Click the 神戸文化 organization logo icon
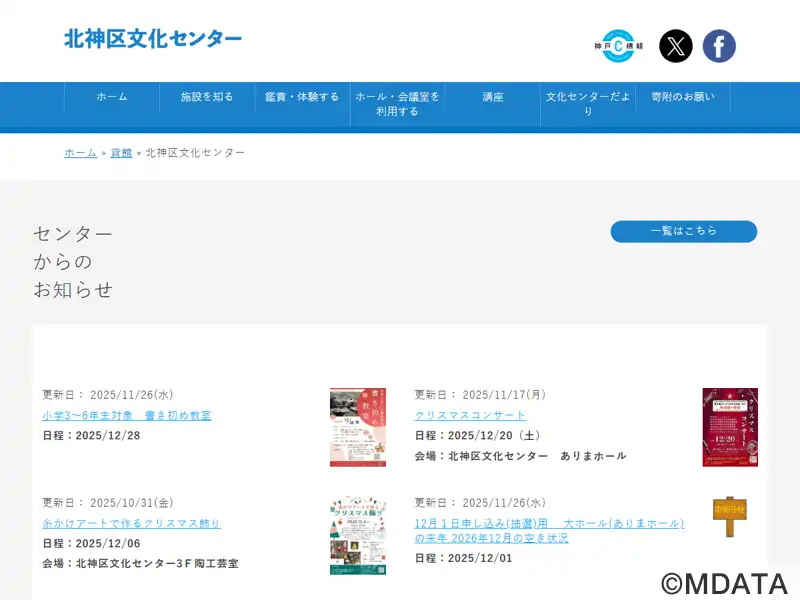Viewport: 800px width, 600px height. [618, 46]
